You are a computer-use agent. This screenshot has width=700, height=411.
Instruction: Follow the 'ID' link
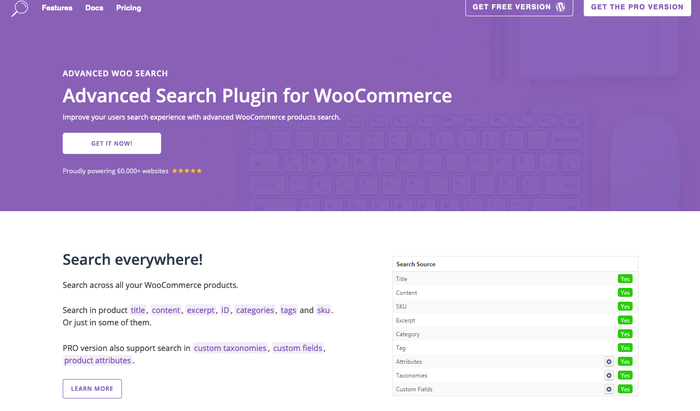[x=225, y=310]
